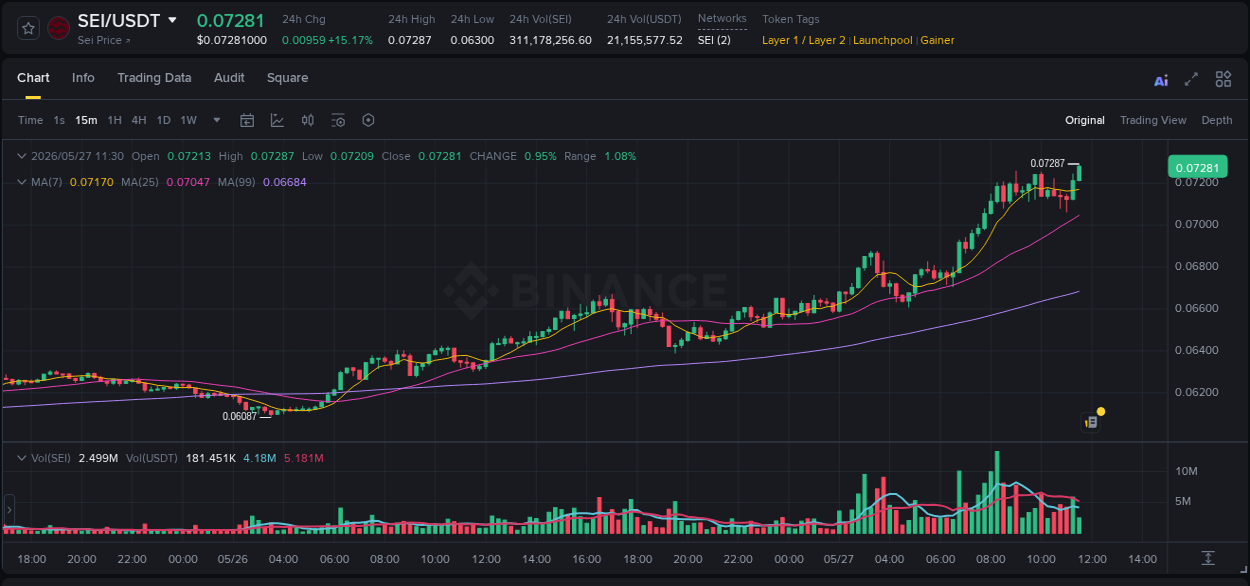Image resolution: width=1250 pixels, height=586 pixels.
Task: Collapse the OHLC date info row chevron
Action: [21, 156]
